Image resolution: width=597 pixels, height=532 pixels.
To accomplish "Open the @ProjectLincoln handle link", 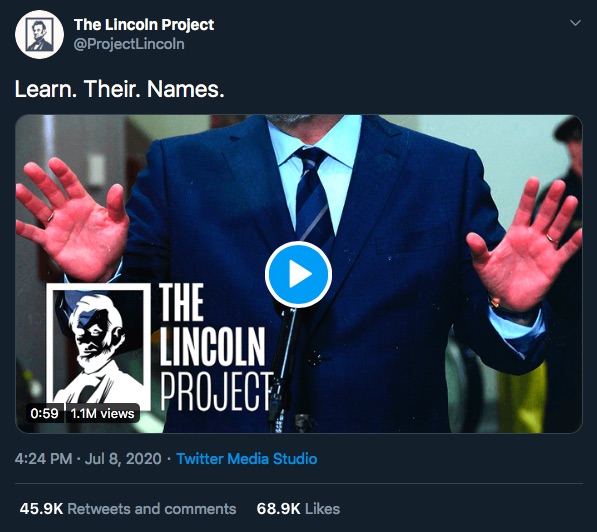I will click(x=129, y=44).
